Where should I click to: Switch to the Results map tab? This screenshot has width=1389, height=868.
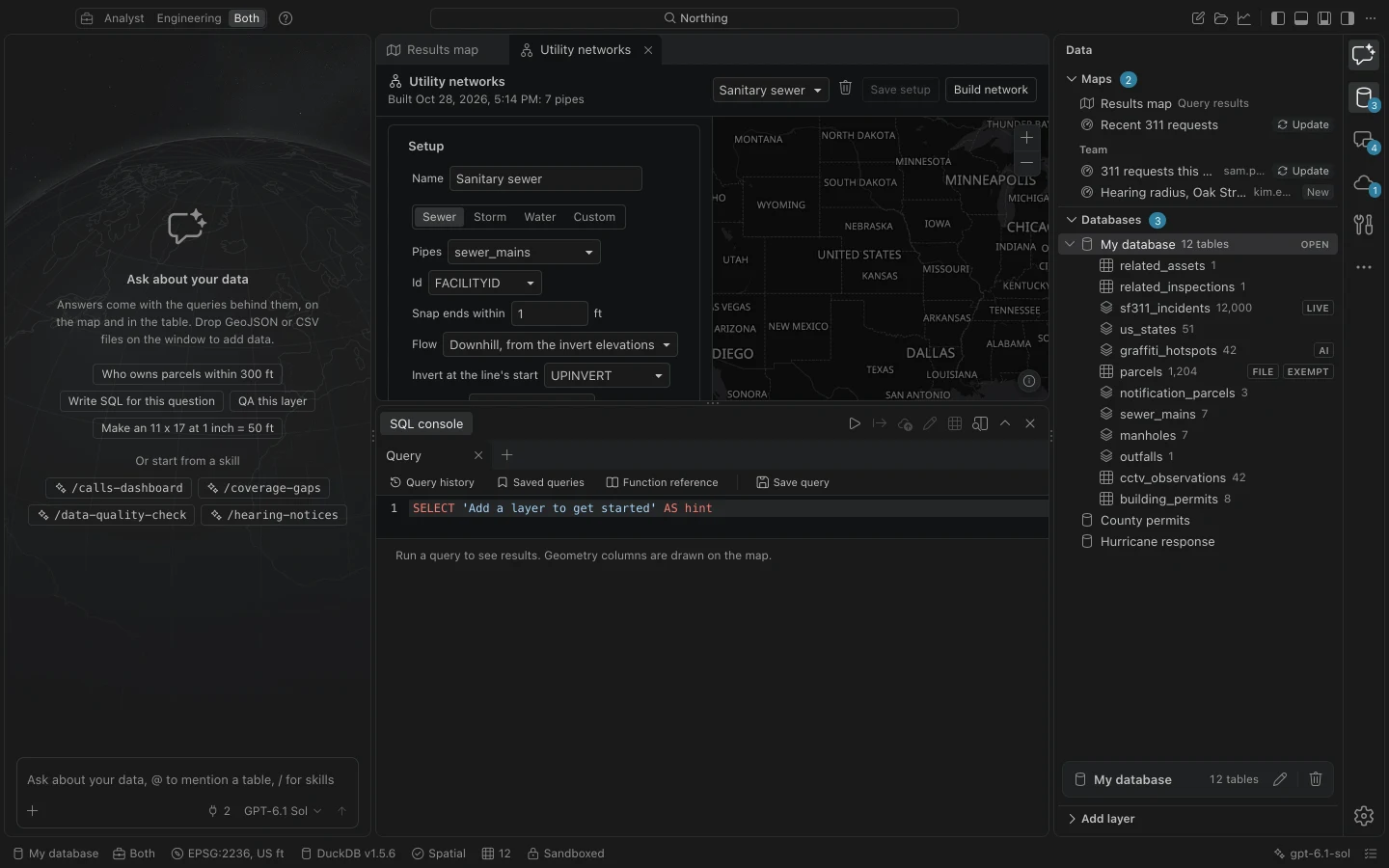[442, 50]
